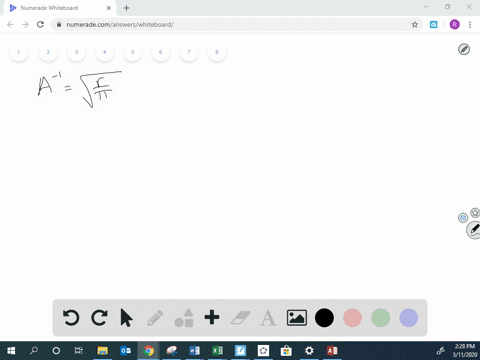Open a new browser tab

[126, 8]
